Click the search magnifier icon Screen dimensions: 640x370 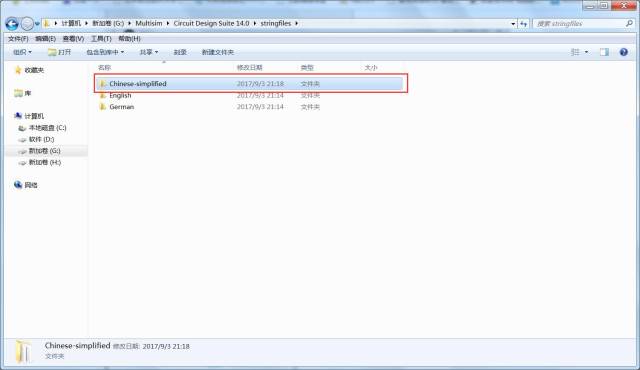pyautogui.click(x=629, y=24)
